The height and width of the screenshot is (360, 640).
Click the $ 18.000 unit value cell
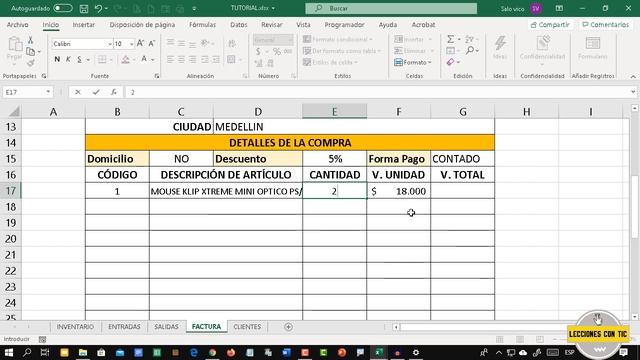tap(398, 191)
